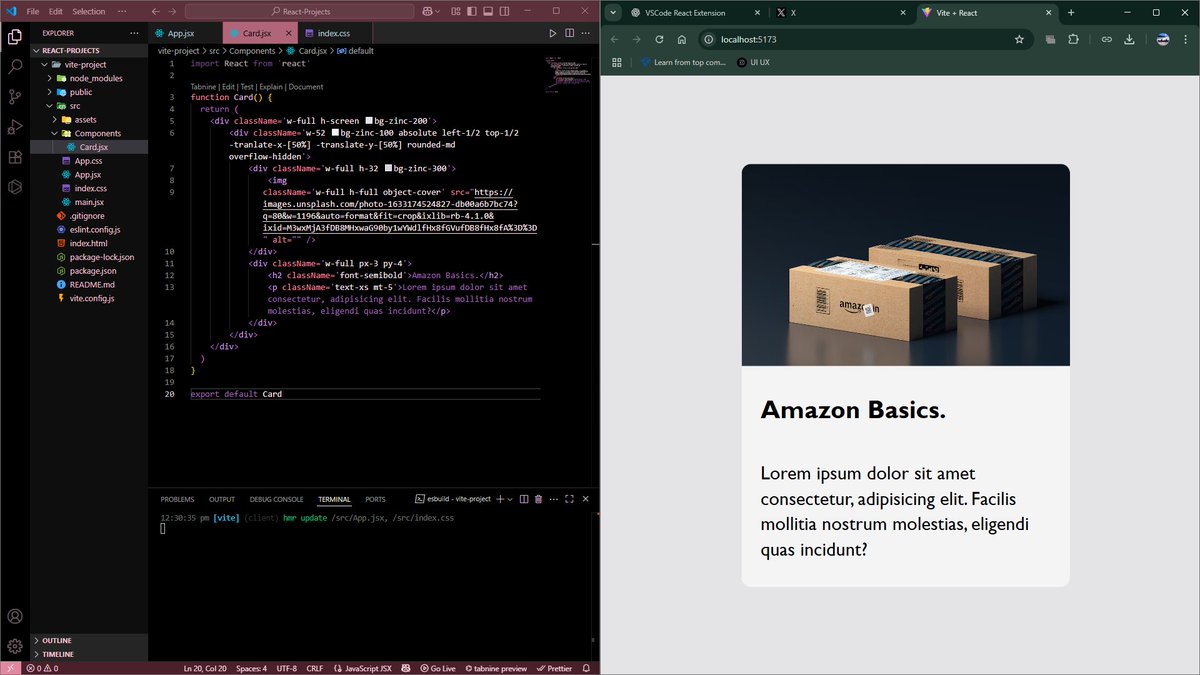Open the Manage gear in the activity bar
Image resolution: width=1200 pixels, height=675 pixels.
click(15, 646)
